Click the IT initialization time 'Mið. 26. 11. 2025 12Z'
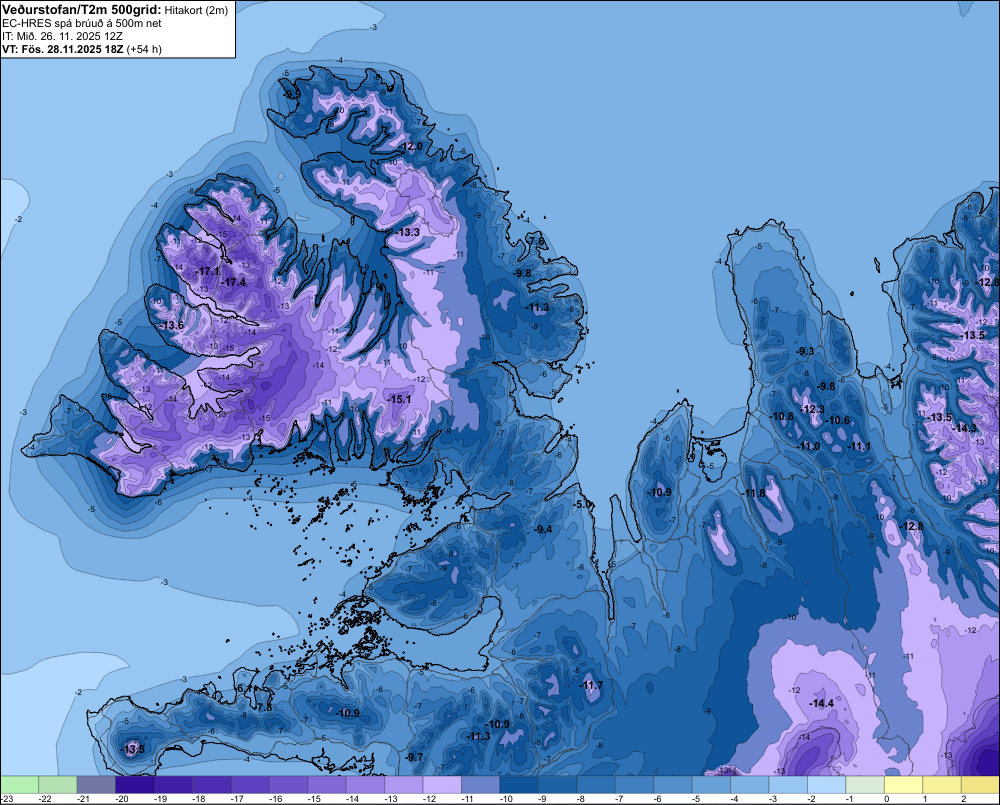 [x=68, y=36]
